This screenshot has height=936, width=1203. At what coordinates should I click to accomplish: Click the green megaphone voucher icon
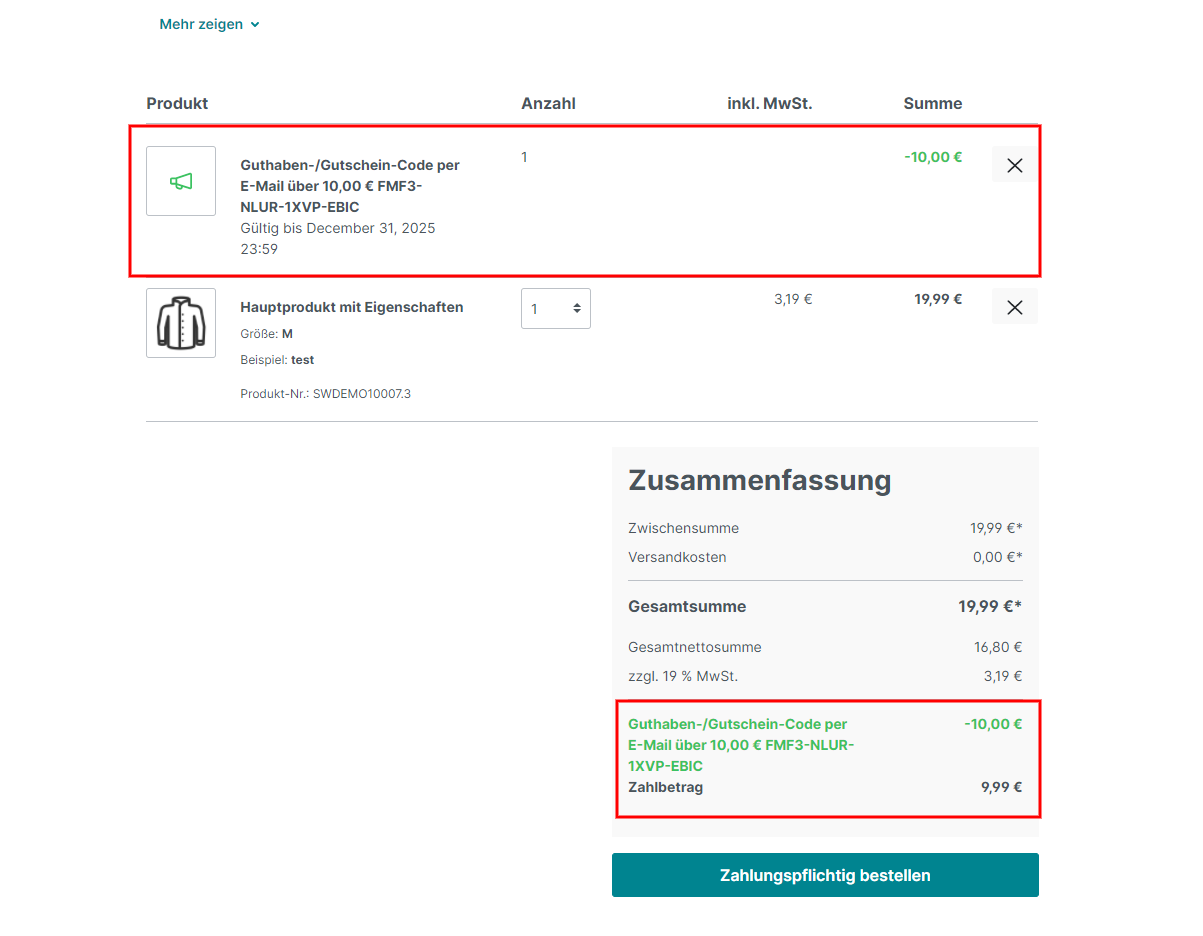pyautogui.click(x=181, y=181)
